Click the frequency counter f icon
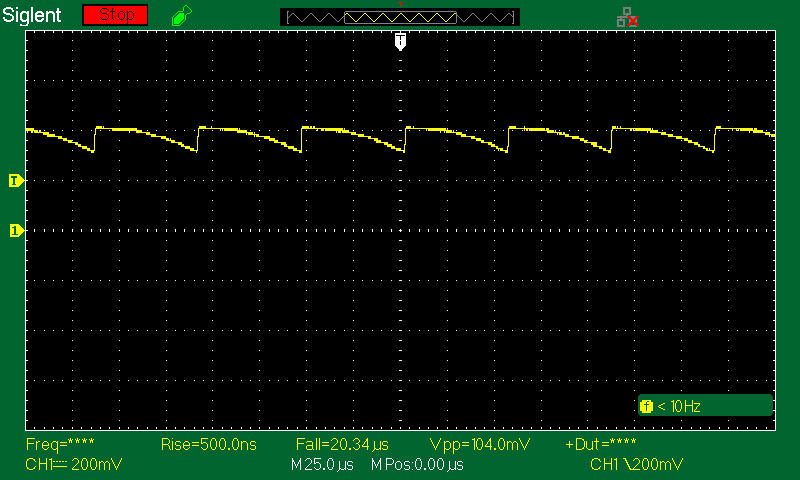800x480 pixels. 646,407
